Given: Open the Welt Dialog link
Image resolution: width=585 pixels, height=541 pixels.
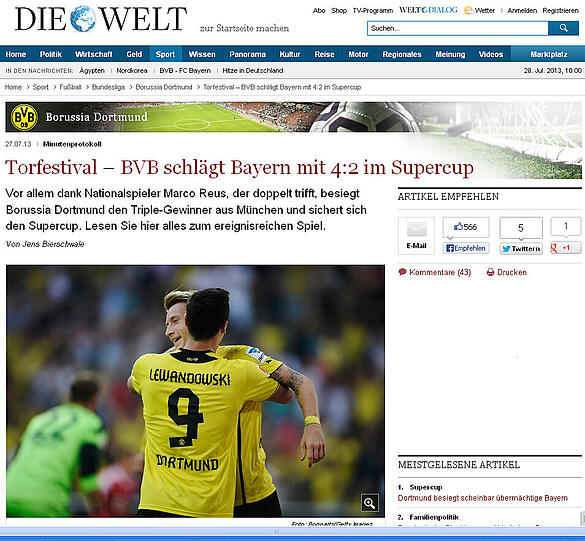Looking at the screenshot, I should coord(428,10).
